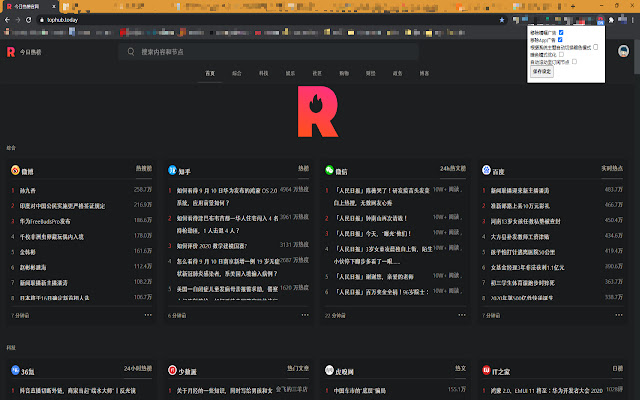This screenshot has width=640, height=400.
Task: Select the 首页 navigation tab
Action: [210, 73]
